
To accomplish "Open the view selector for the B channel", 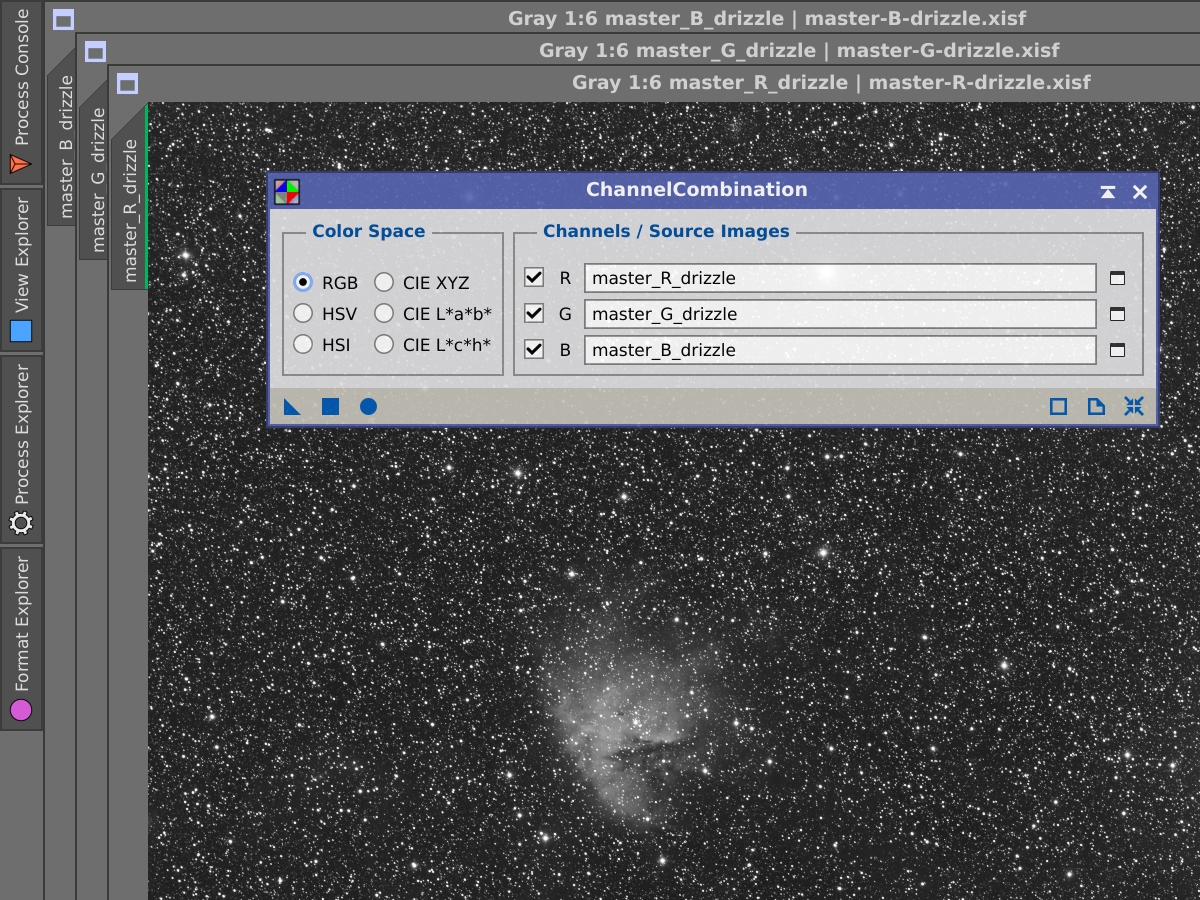I will 1118,350.
